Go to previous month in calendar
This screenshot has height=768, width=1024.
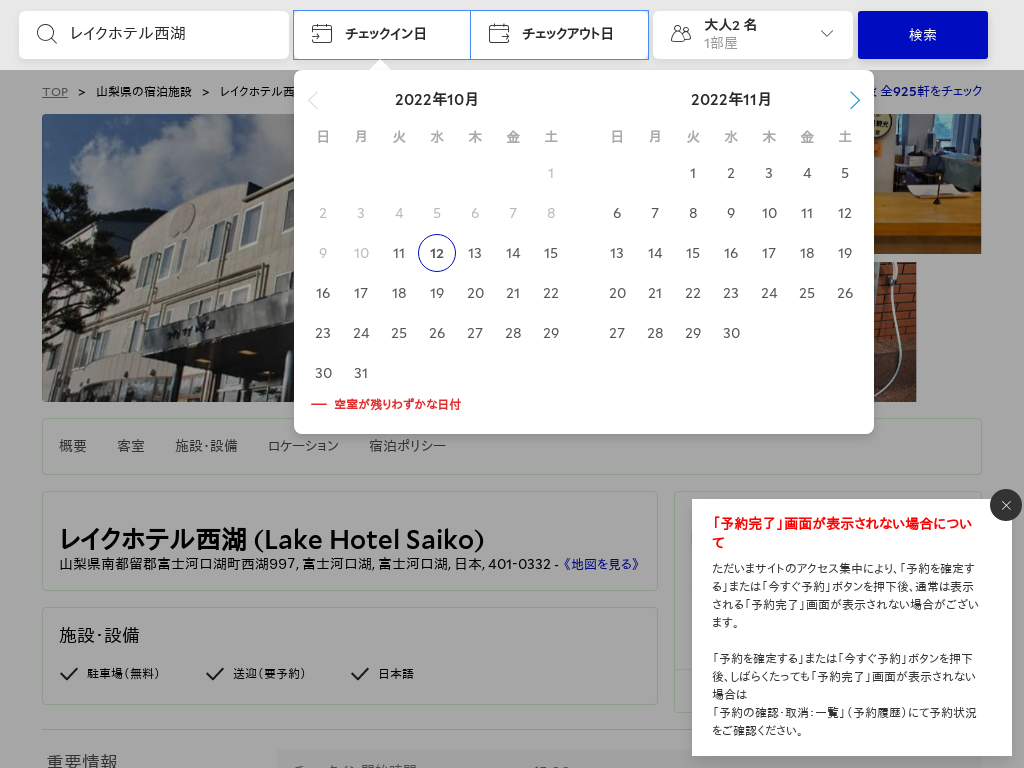313,100
